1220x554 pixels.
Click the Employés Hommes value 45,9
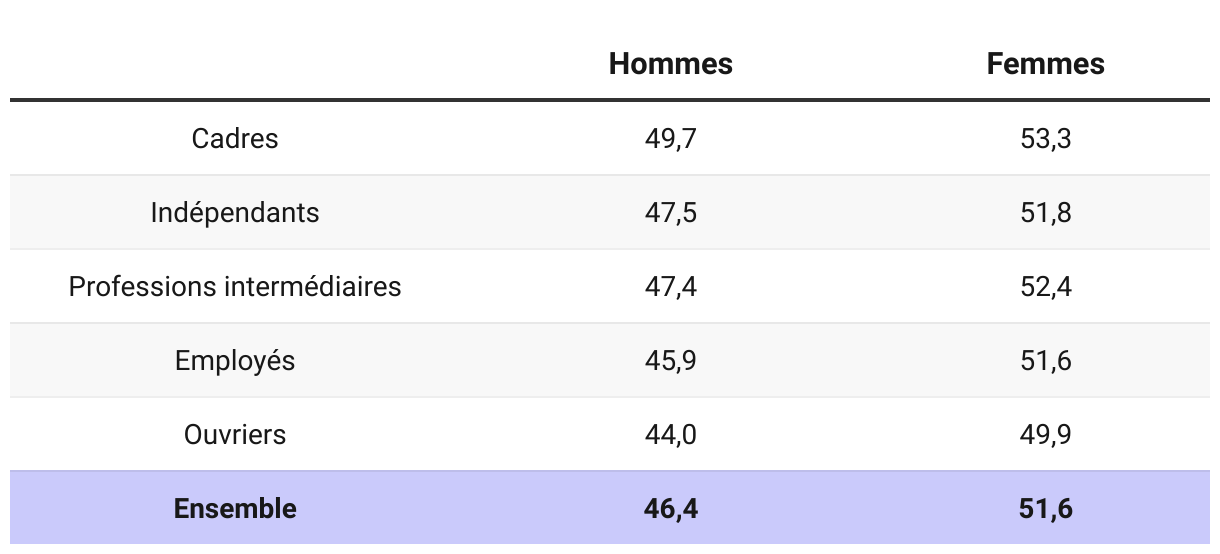670,360
